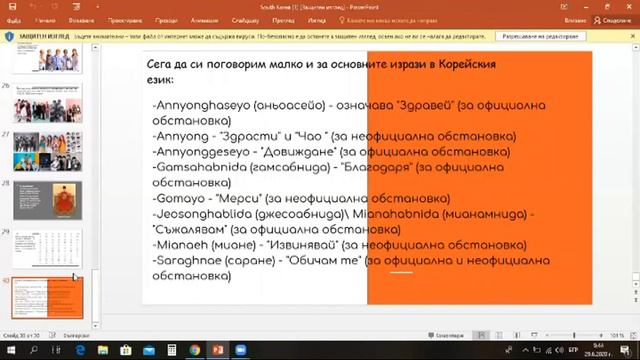Click the 101% zoom level value
640x360 pixels.
pyautogui.click(x=617, y=336)
